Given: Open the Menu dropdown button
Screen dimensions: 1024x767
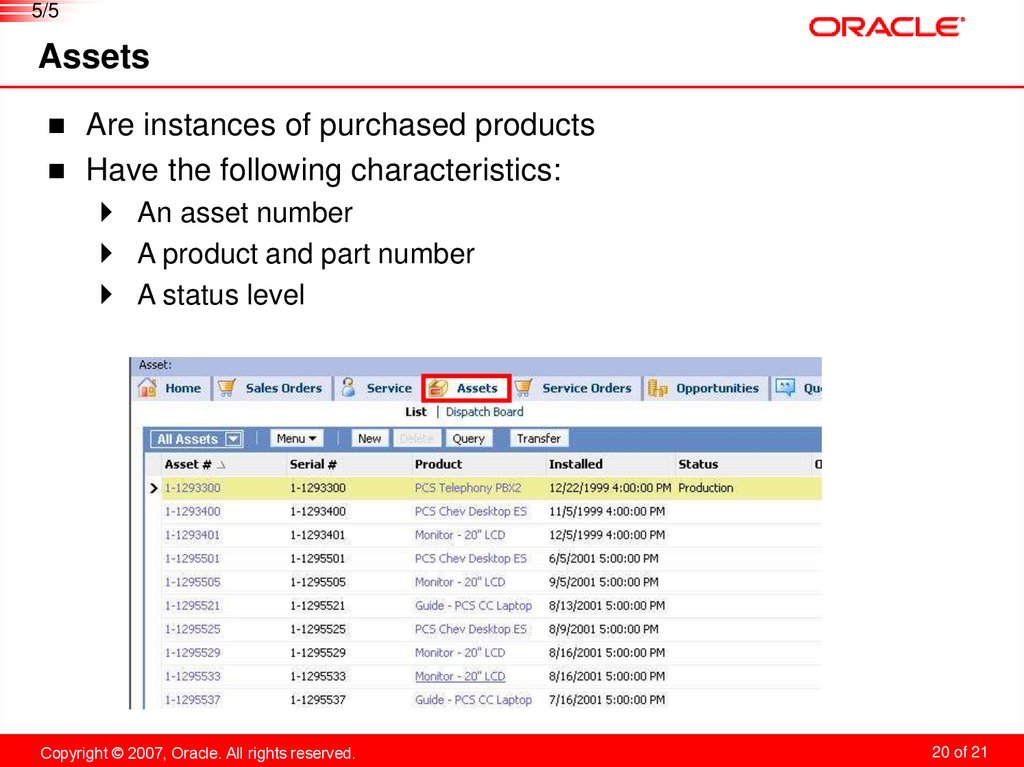Looking at the screenshot, I should 296,438.
